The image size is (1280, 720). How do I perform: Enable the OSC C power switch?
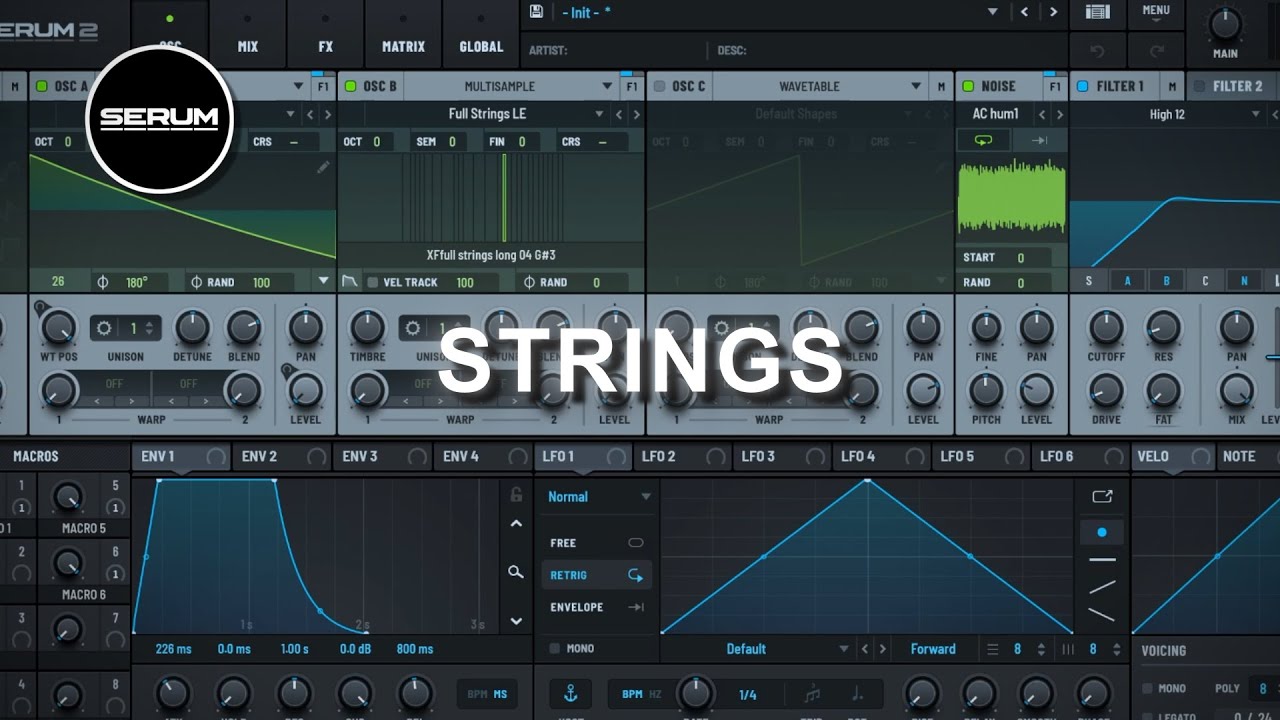tap(659, 86)
